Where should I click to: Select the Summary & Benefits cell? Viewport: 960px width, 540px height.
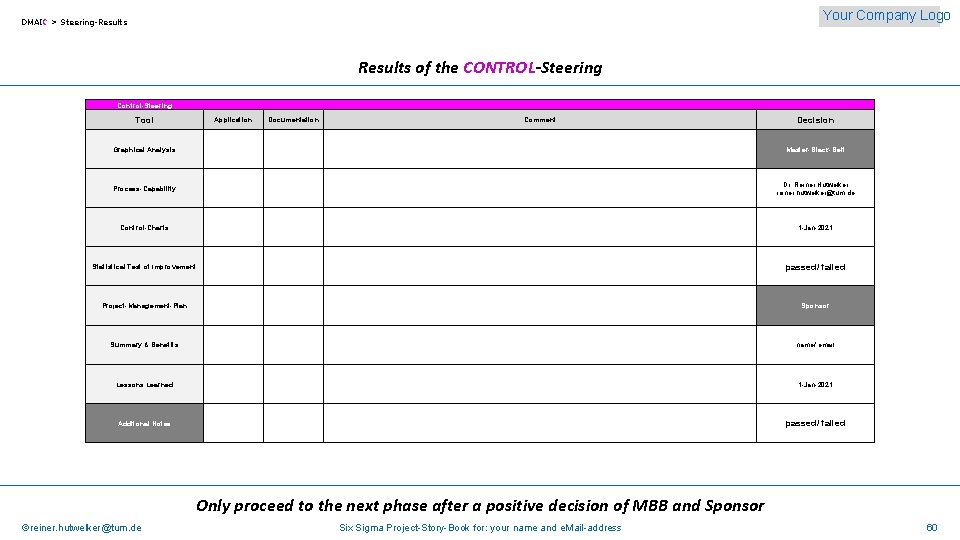[x=144, y=345]
